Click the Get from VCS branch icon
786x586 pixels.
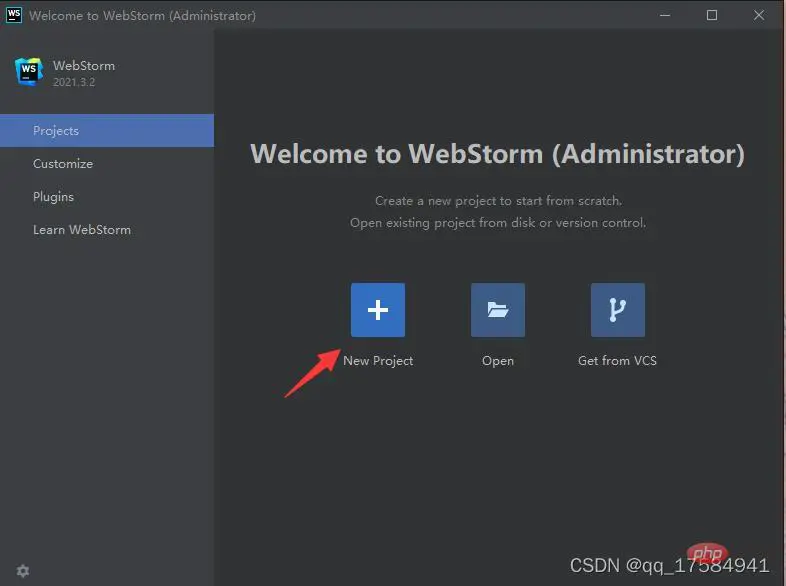coord(618,310)
